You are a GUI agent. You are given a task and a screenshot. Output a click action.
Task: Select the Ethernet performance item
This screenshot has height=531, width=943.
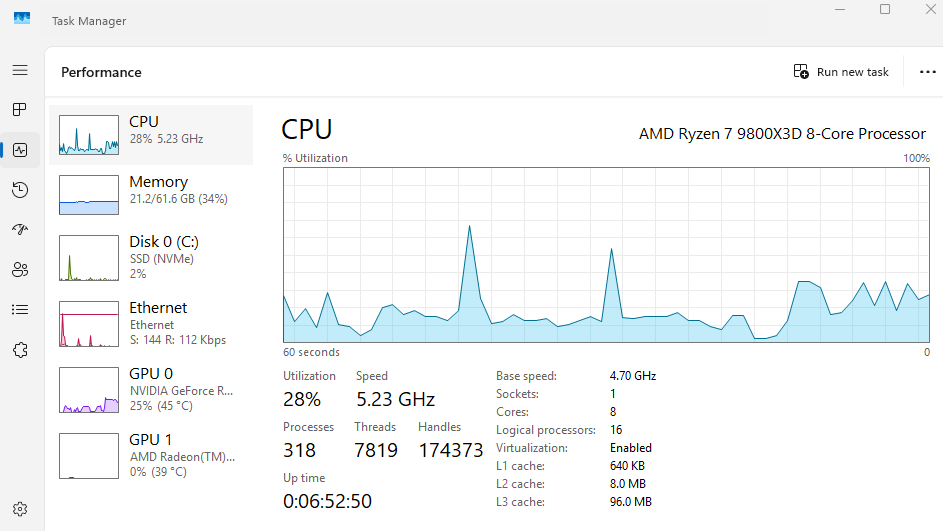[x=151, y=321]
